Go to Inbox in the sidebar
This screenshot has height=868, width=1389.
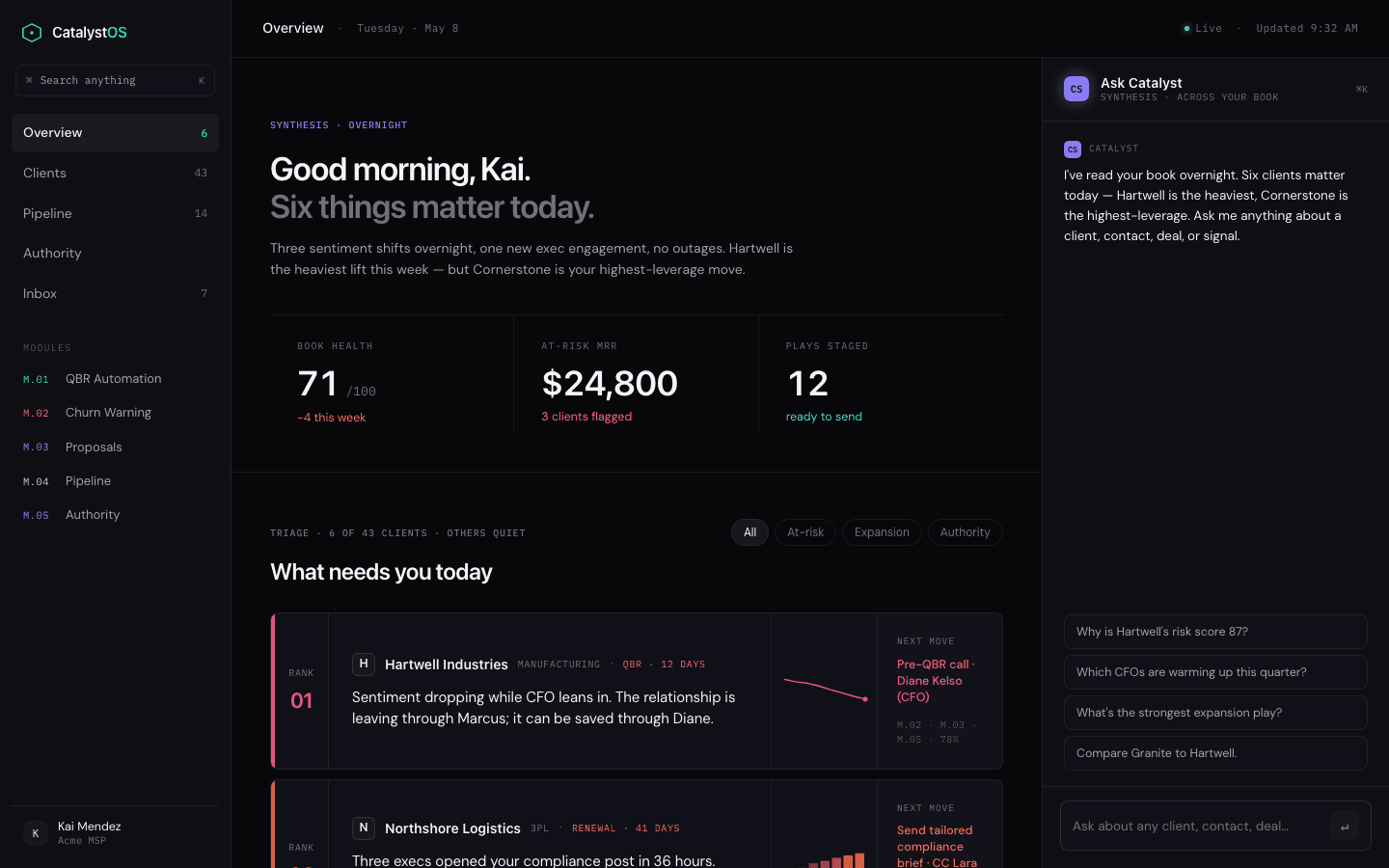115,294
